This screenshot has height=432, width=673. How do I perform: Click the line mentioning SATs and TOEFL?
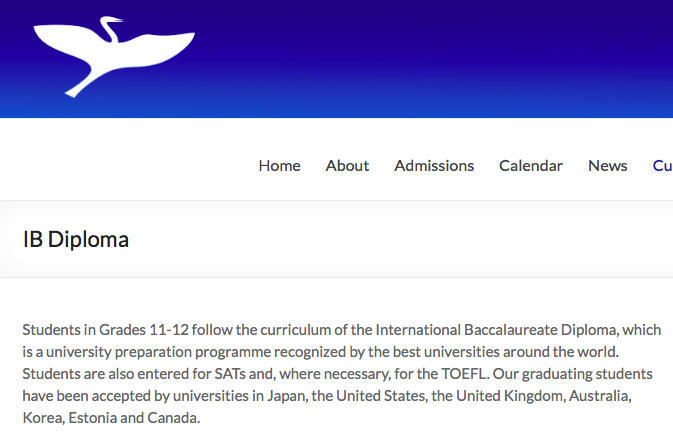(x=337, y=374)
